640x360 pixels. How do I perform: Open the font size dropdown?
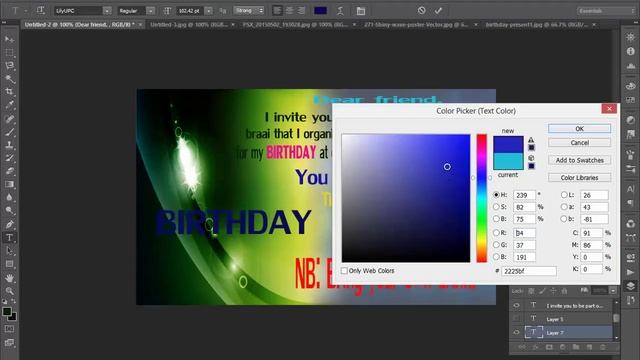209,11
